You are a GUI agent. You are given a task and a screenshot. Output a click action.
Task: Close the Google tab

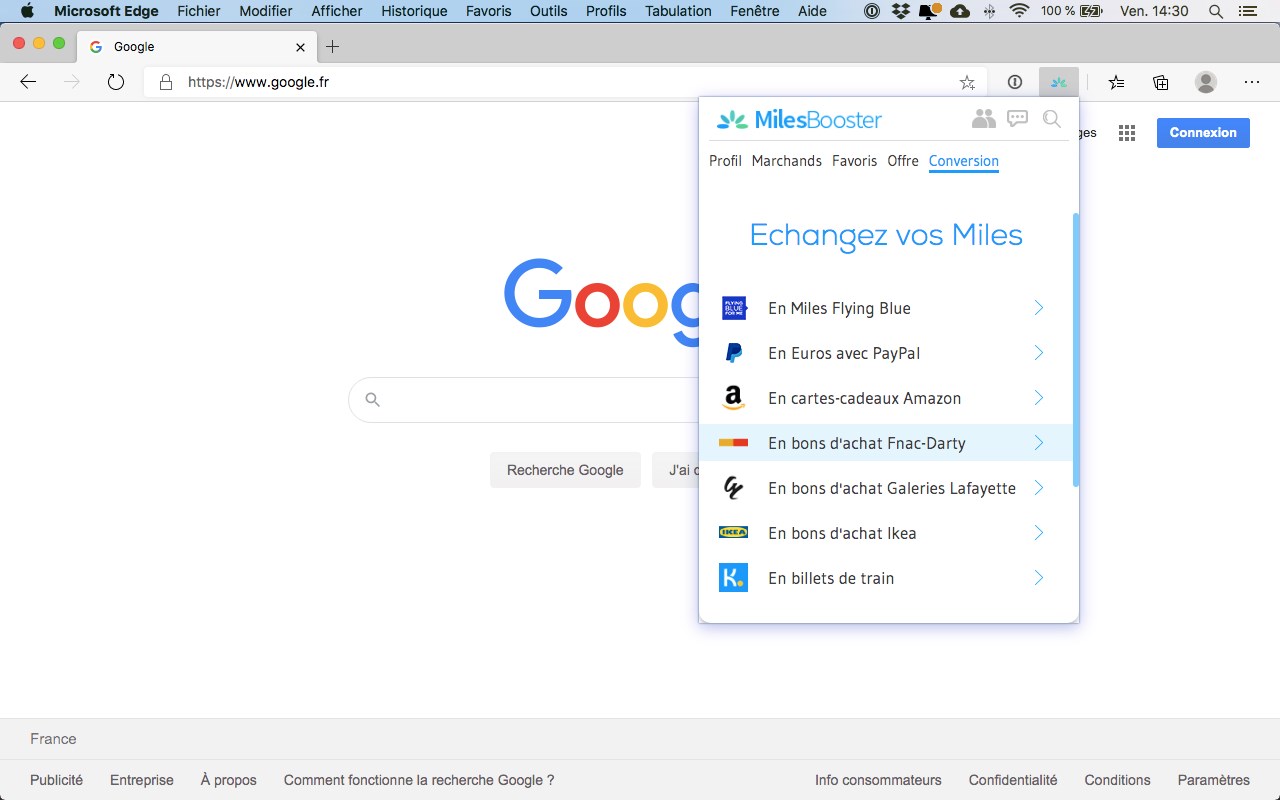[301, 47]
